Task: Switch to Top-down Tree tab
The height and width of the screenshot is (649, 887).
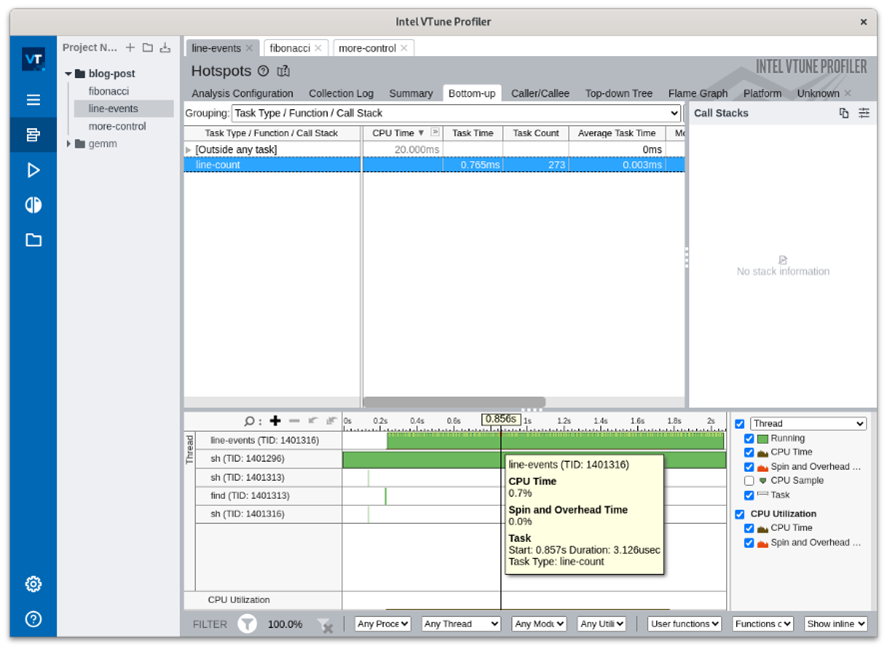Action: [619, 93]
